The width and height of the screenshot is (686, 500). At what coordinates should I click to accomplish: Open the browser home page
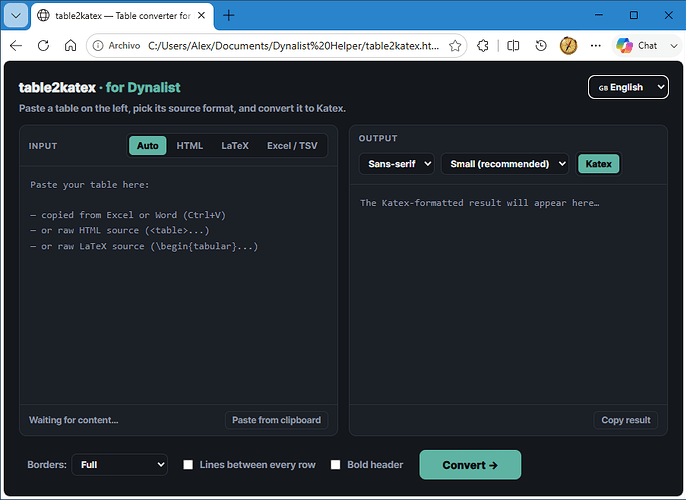(x=70, y=45)
